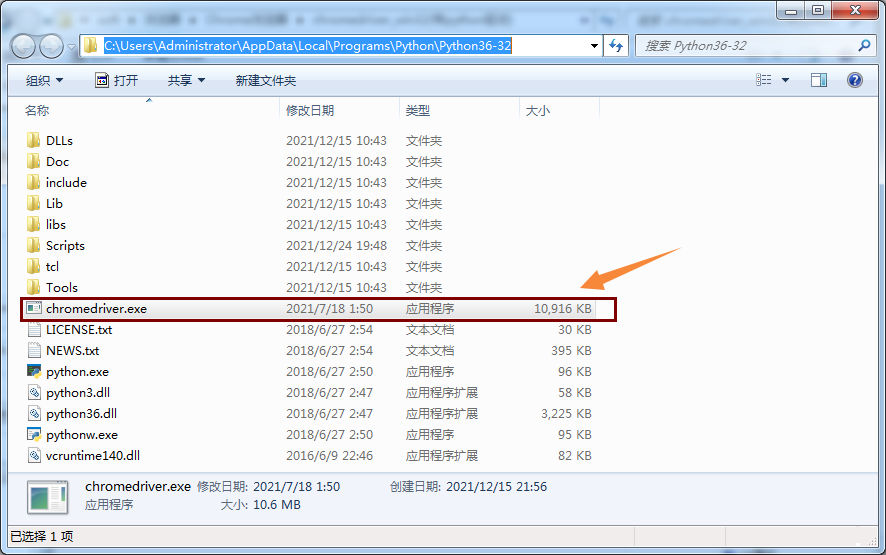Click Scripts date 2021/12/24 19:48
The width and height of the screenshot is (886, 555).
tap(336, 245)
